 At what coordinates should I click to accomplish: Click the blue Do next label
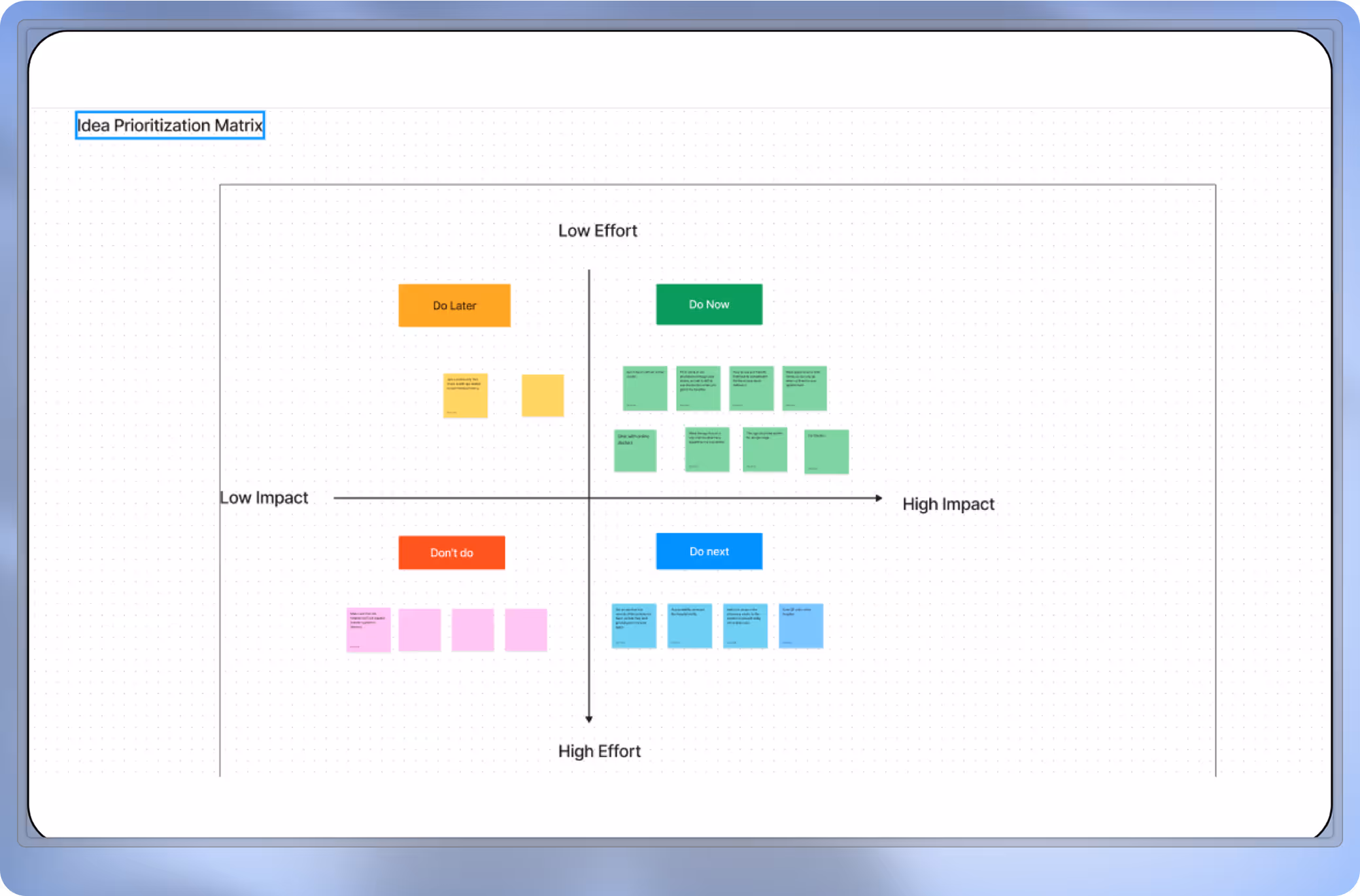(x=709, y=551)
